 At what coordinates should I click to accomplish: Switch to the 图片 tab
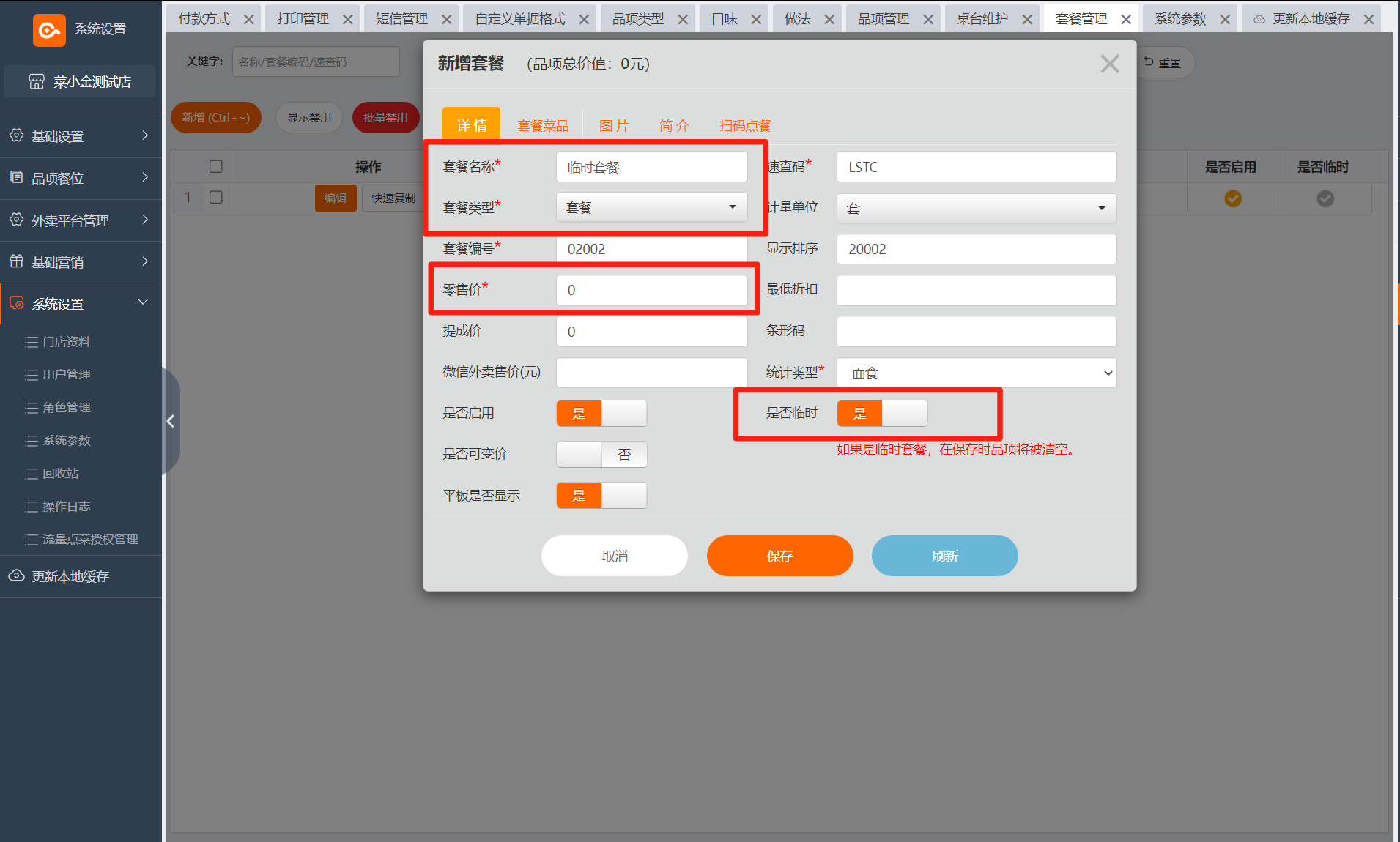pos(614,126)
